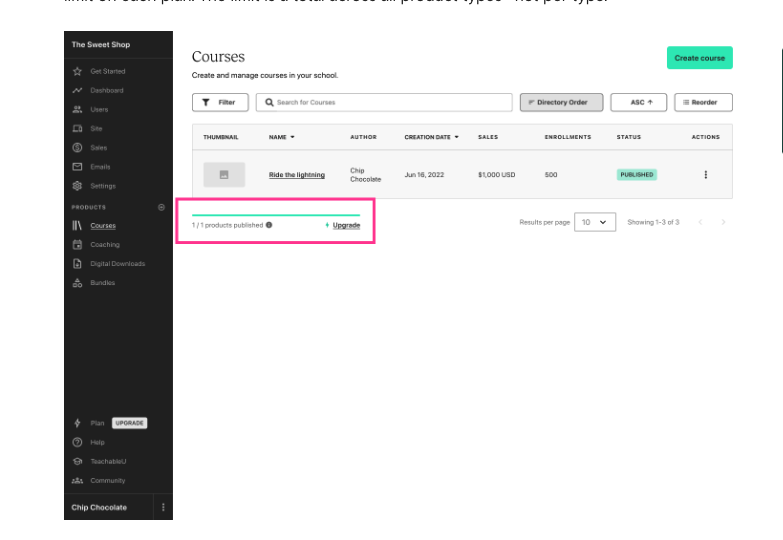
Task: Go to the next results page
Action: 723,222
